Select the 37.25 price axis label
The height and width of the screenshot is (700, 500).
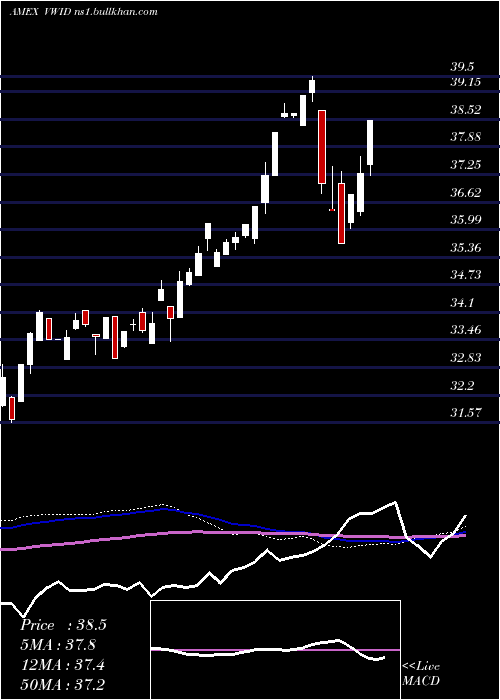(x=465, y=165)
